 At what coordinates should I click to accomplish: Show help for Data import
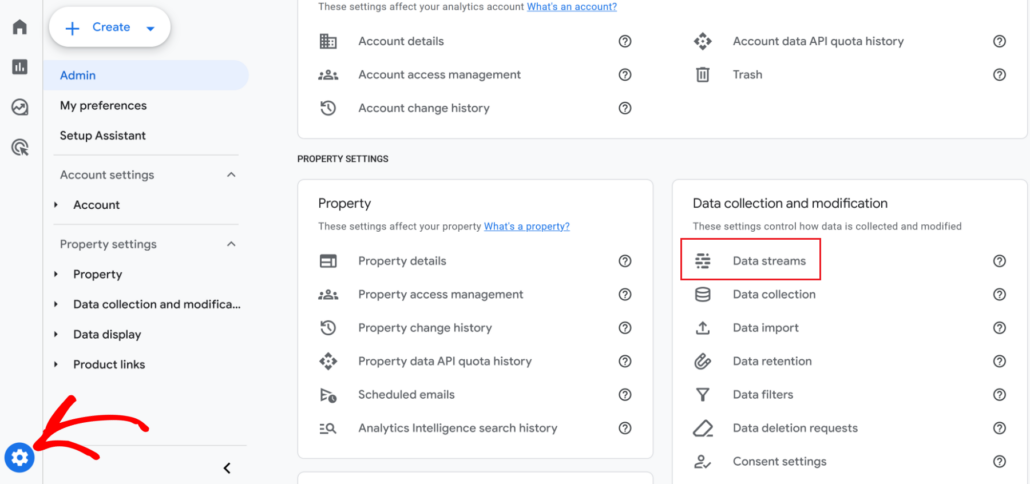pyautogui.click(x=999, y=328)
